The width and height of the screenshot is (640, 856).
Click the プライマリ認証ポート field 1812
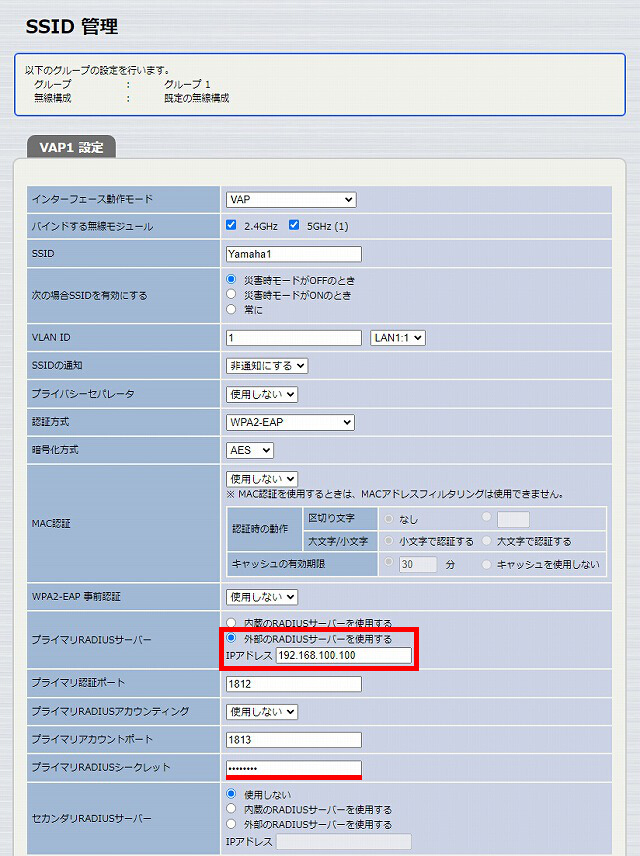point(294,684)
